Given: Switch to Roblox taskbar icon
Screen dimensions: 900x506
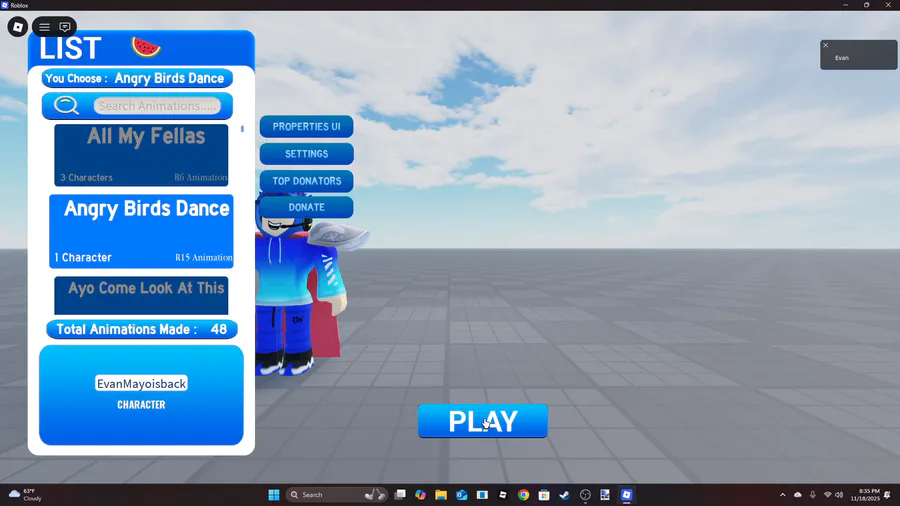Looking at the screenshot, I should (x=627, y=495).
